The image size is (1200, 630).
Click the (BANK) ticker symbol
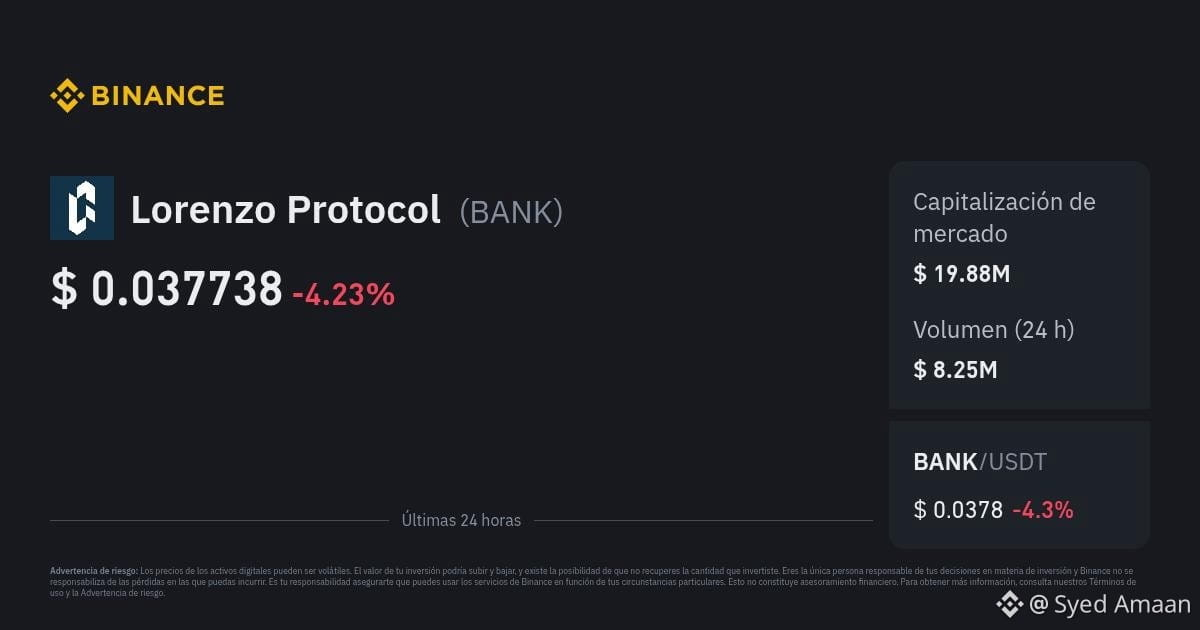click(x=511, y=211)
